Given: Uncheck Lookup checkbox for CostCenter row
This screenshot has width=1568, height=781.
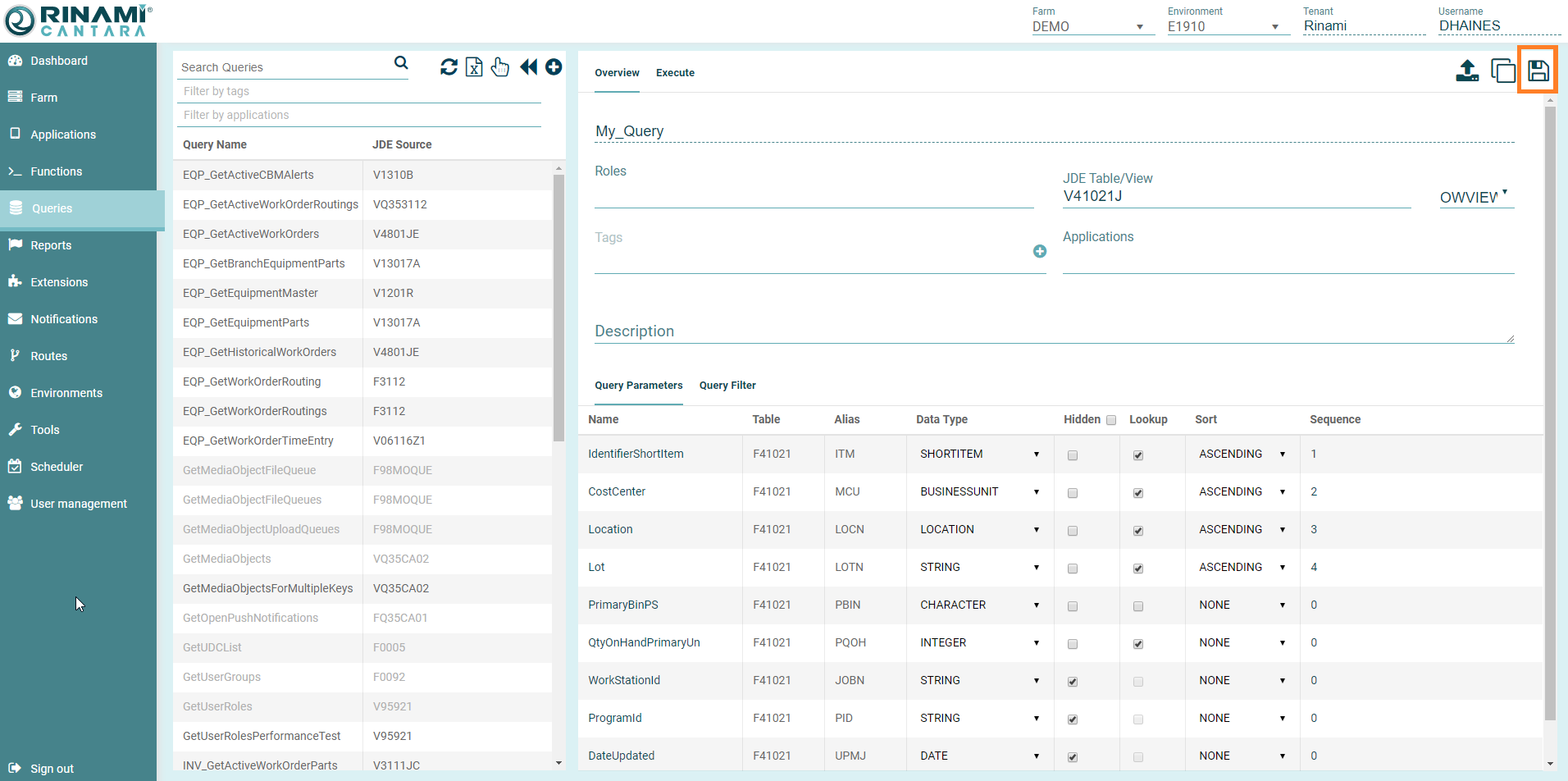Looking at the screenshot, I should [x=1137, y=493].
